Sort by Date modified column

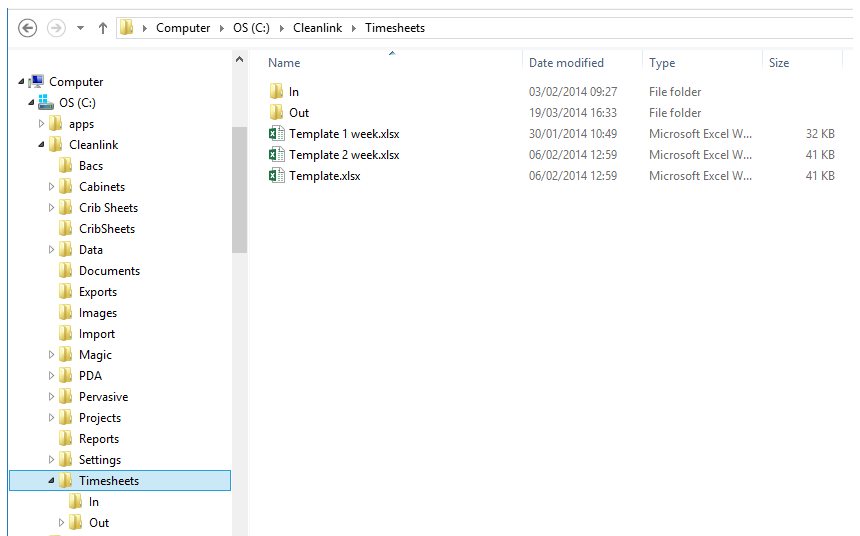(x=566, y=63)
